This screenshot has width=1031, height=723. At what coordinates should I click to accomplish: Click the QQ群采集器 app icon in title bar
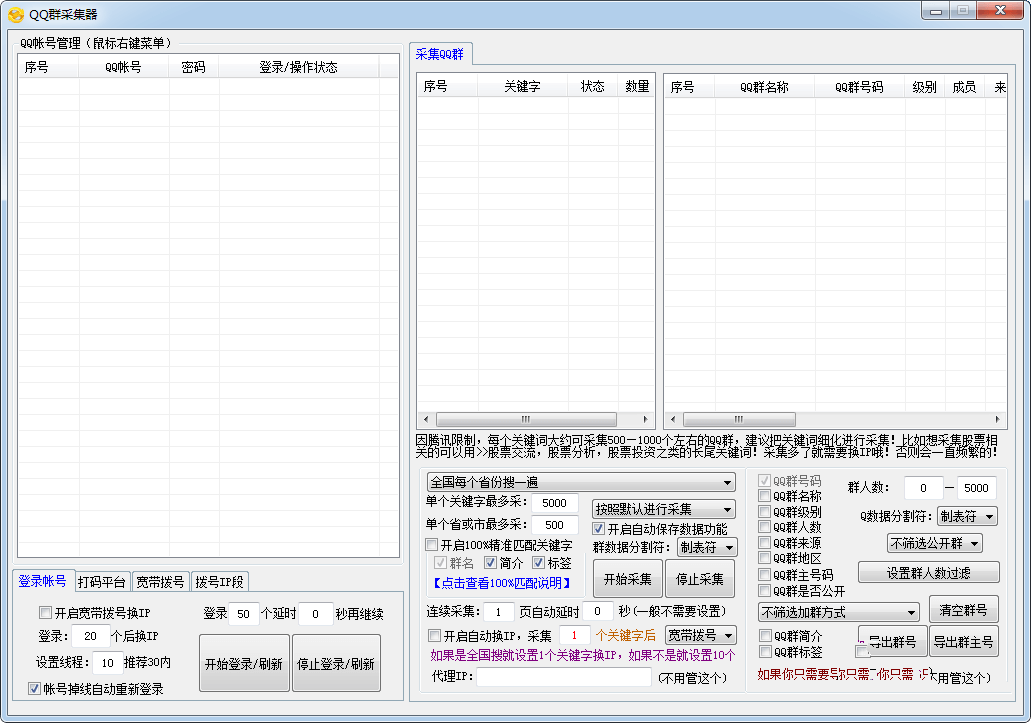point(16,14)
